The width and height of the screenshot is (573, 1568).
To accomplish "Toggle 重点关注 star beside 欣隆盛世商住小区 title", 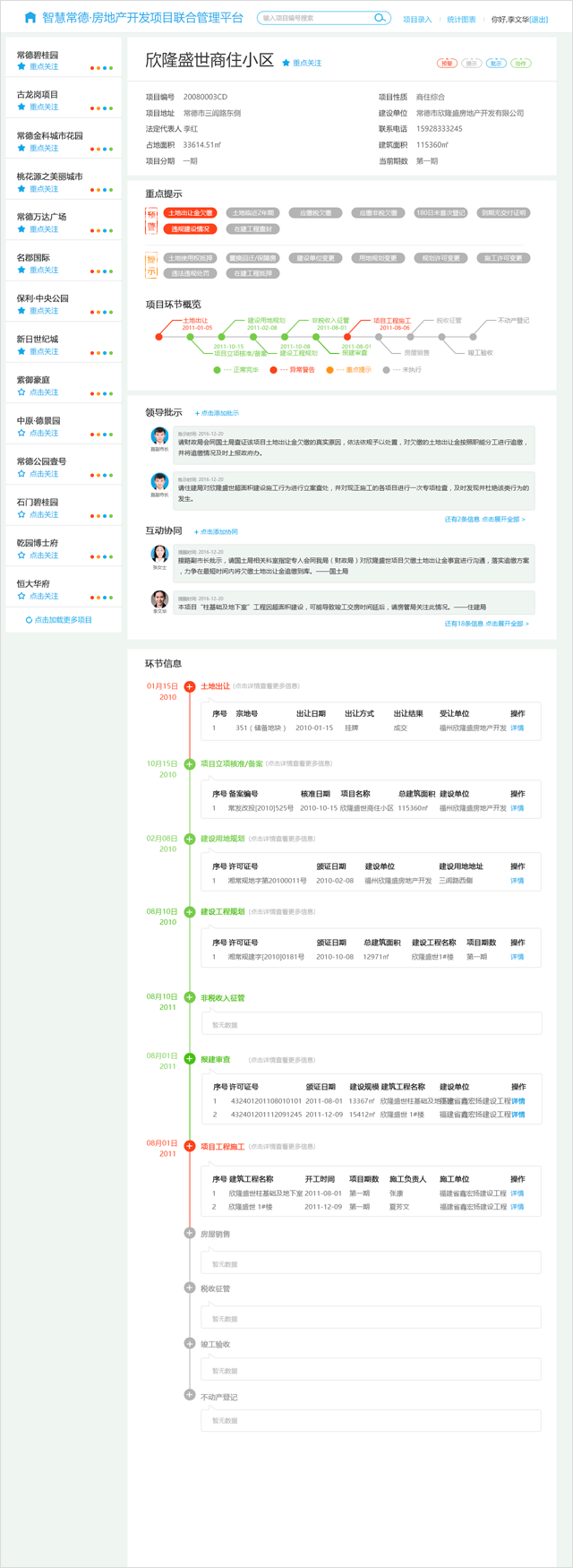I will pyautogui.click(x=286, y=63).
